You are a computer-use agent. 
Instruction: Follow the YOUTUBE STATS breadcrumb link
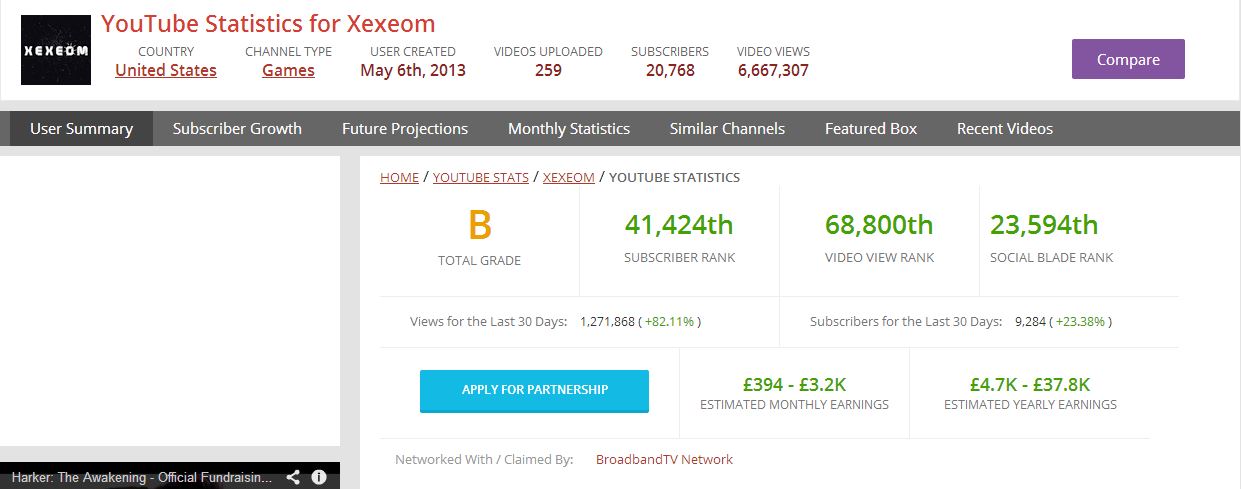coord(481,177)
